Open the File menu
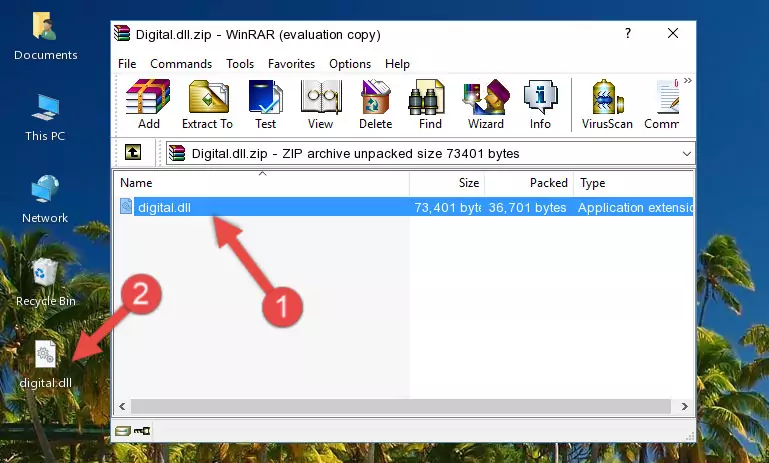This screenshot has width=769, height=463. tap(127, 64)
